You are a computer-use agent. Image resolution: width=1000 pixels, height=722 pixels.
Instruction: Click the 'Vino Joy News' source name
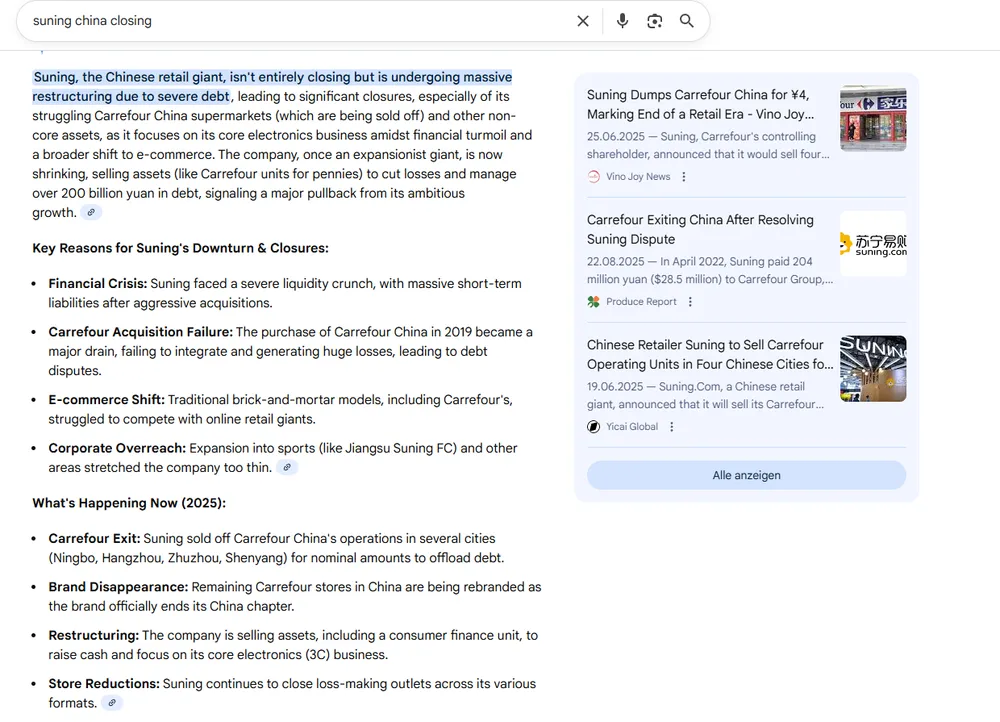click(x=638, y=177)
